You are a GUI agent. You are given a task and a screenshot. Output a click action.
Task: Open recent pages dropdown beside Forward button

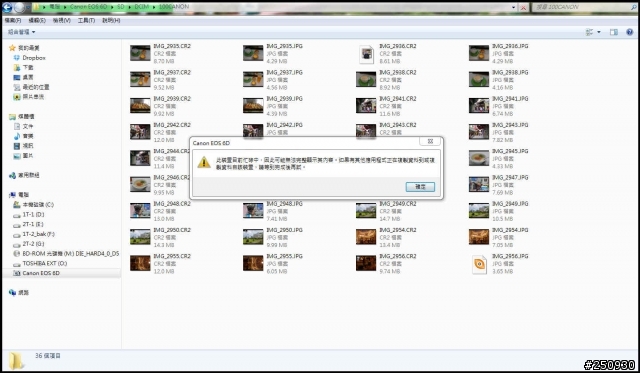[28, 7]
